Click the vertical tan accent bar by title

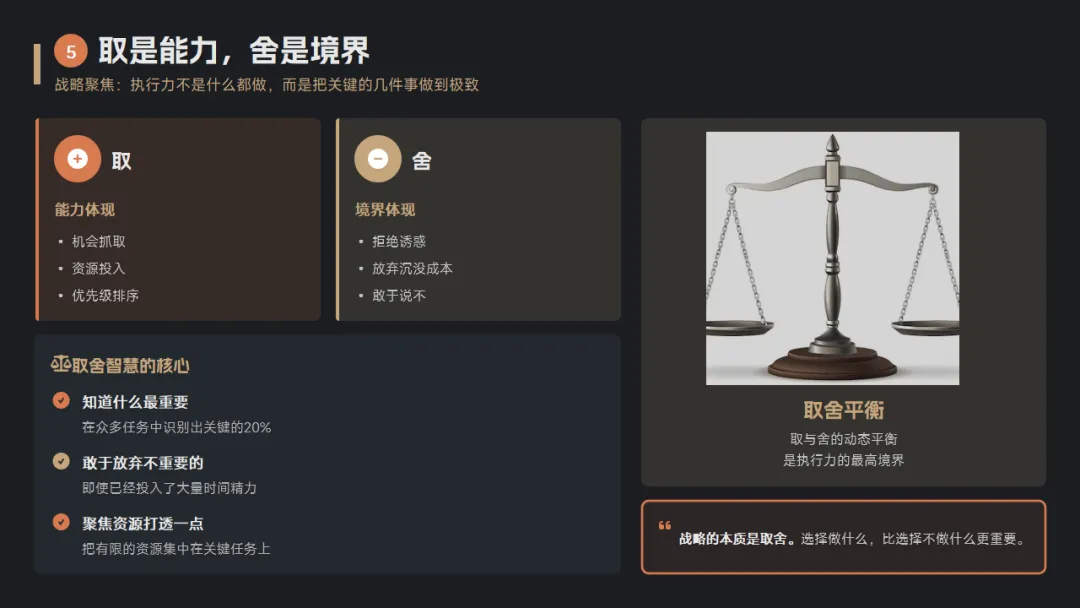37,63
